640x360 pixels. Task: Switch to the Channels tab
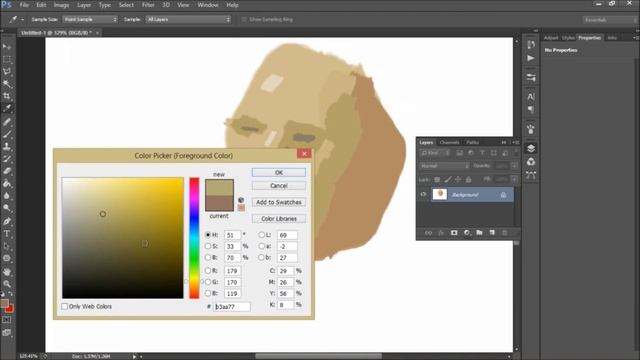(449, 142)
